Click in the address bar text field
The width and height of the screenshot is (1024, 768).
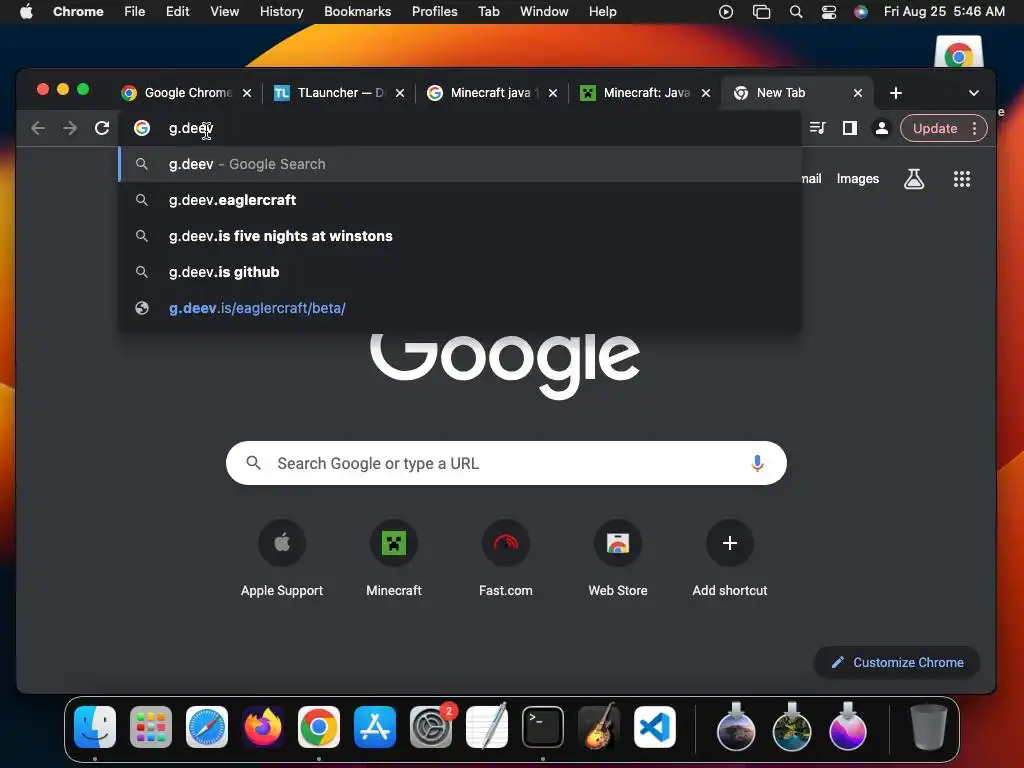coord(460,128)
